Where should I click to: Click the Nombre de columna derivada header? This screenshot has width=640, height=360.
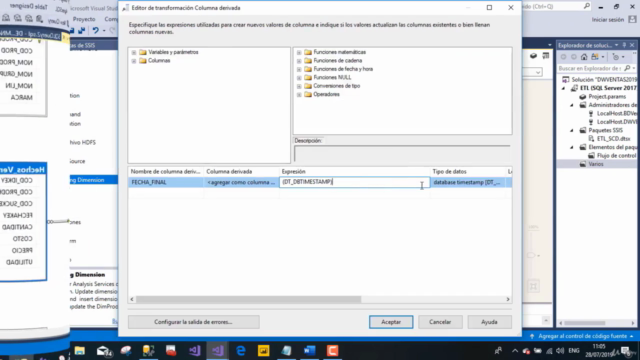[x=166, y=171]
